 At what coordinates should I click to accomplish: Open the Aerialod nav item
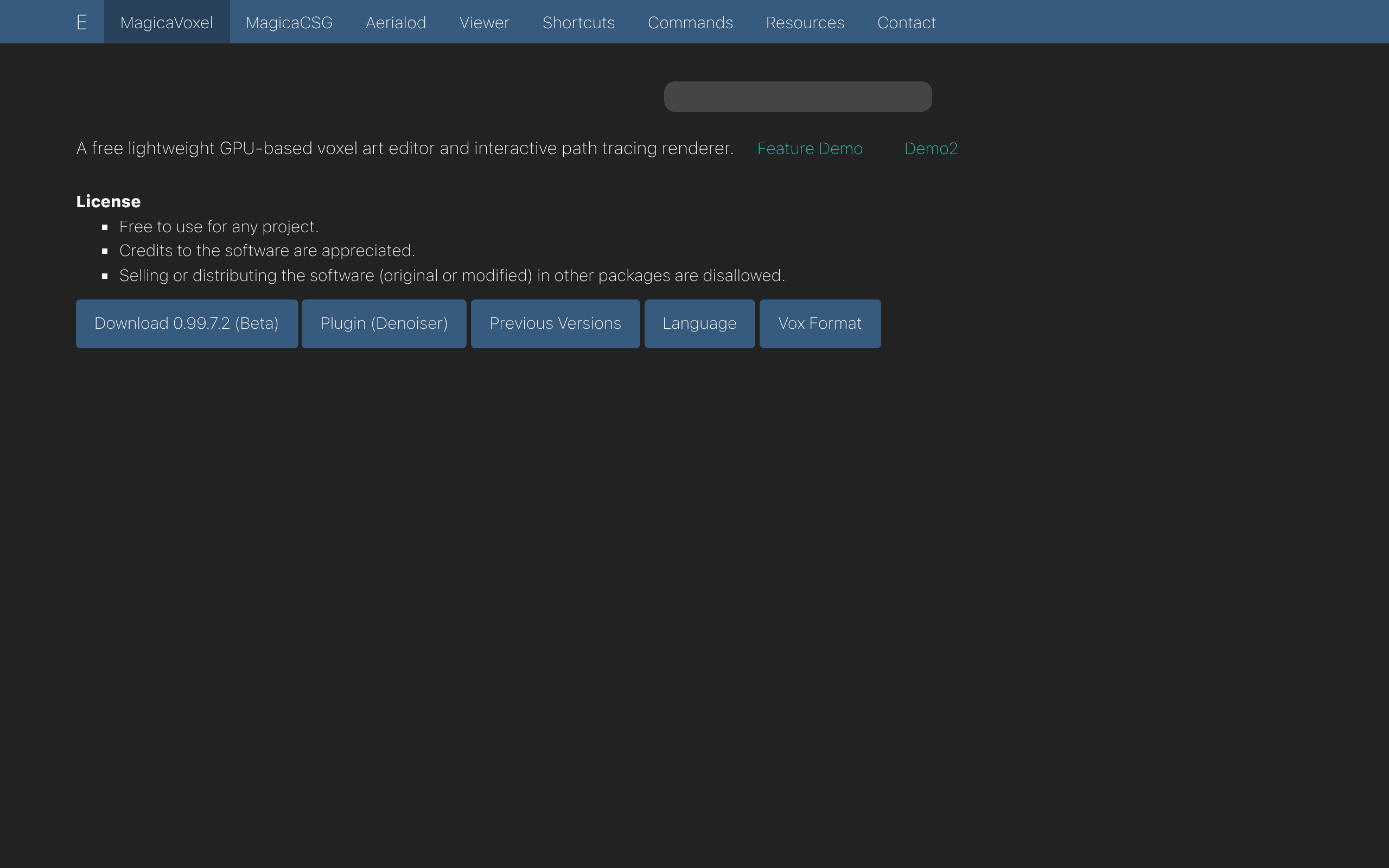click(x=396, y=22)
